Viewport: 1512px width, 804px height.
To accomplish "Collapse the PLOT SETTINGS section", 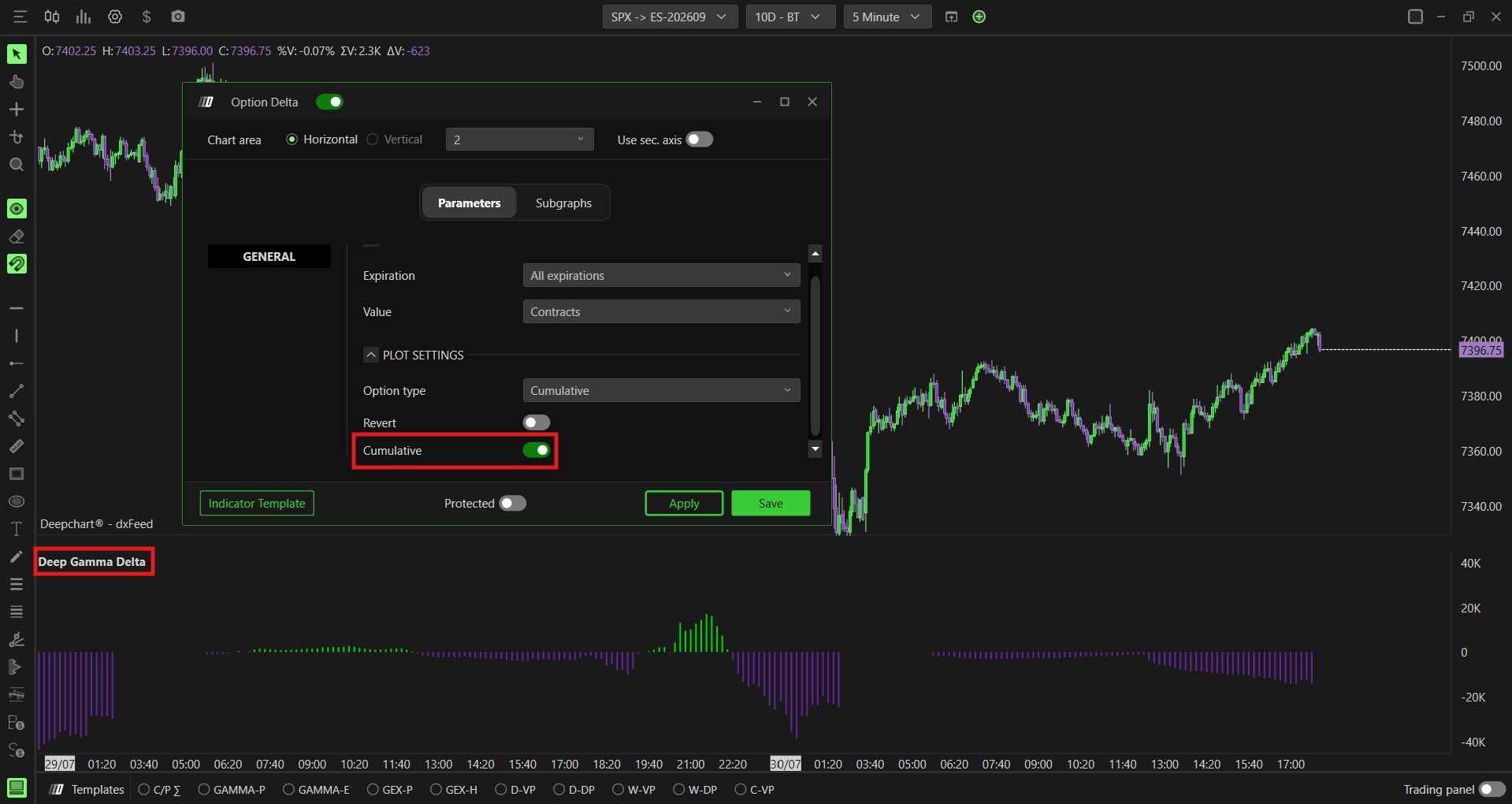I will click(x=371, y=355).
